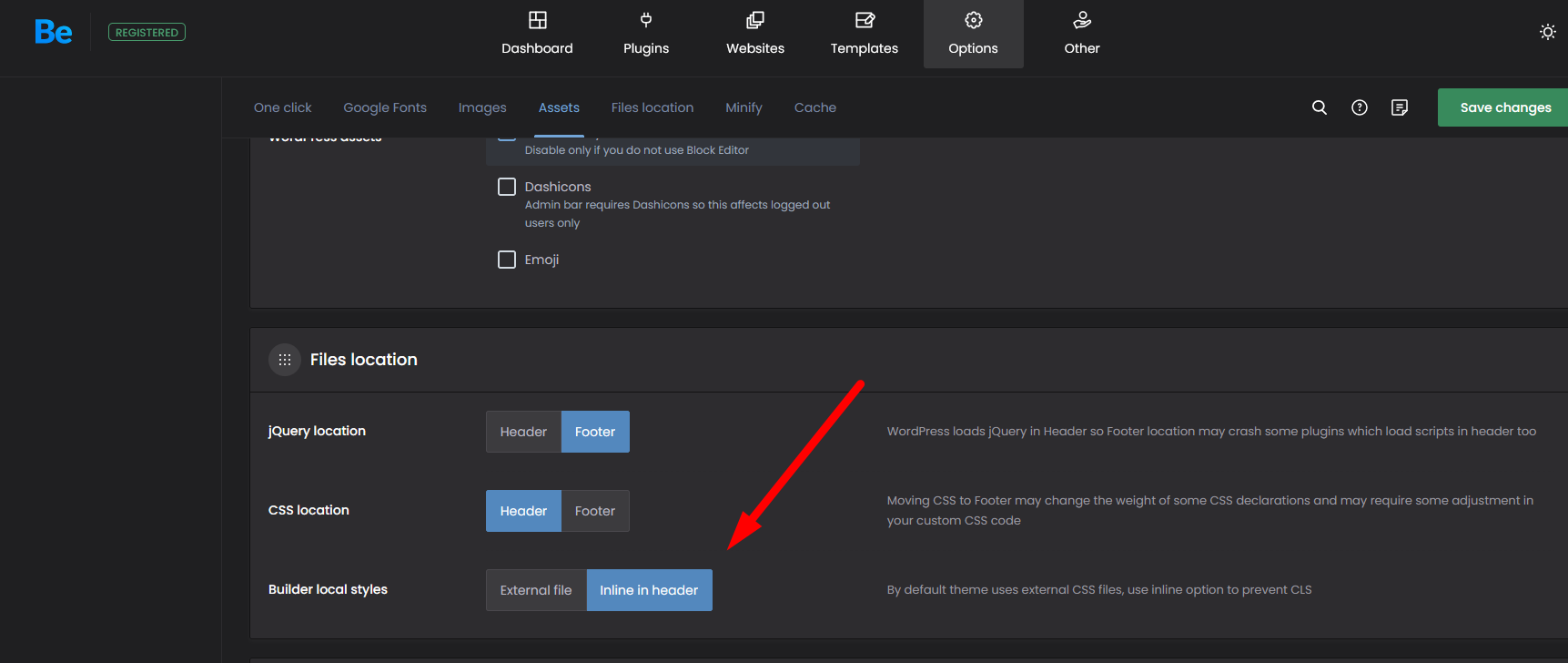Select the Options section
Screen dimensions: 1568x663
click(x=974, y=34)
